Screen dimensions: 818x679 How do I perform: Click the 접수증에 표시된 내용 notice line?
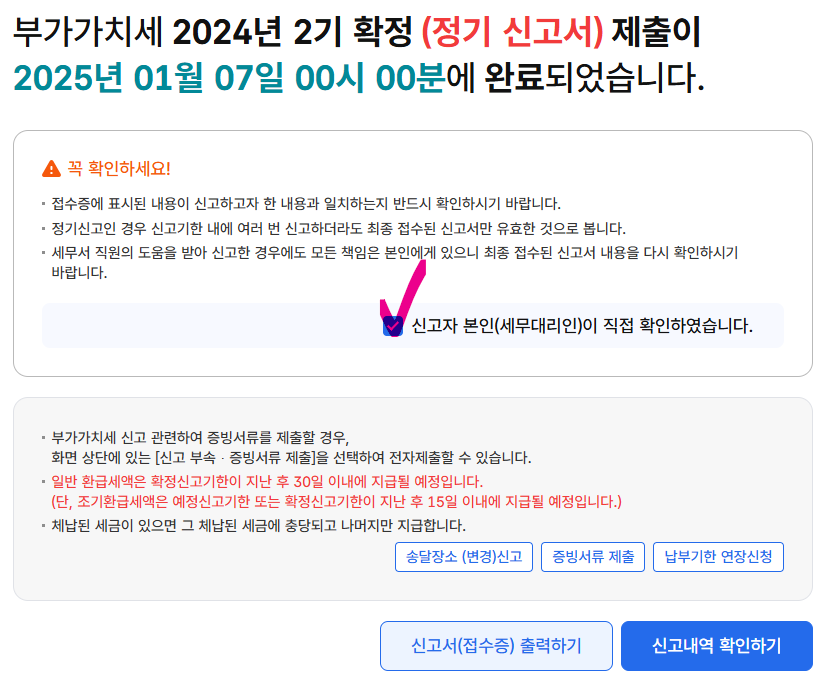[x=306, y=203]
